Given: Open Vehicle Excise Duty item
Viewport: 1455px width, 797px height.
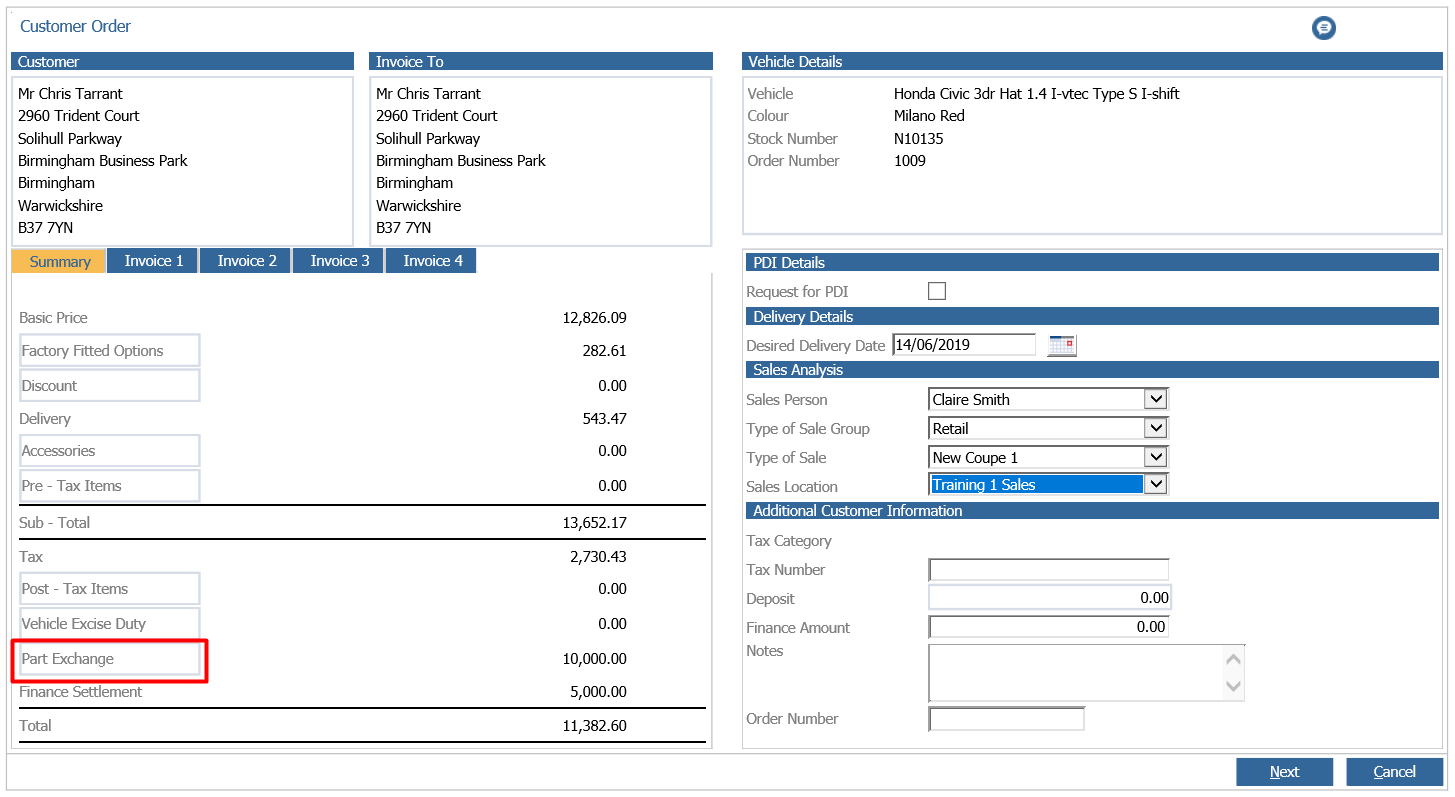Looking at the screenshot, I should 110,624.
